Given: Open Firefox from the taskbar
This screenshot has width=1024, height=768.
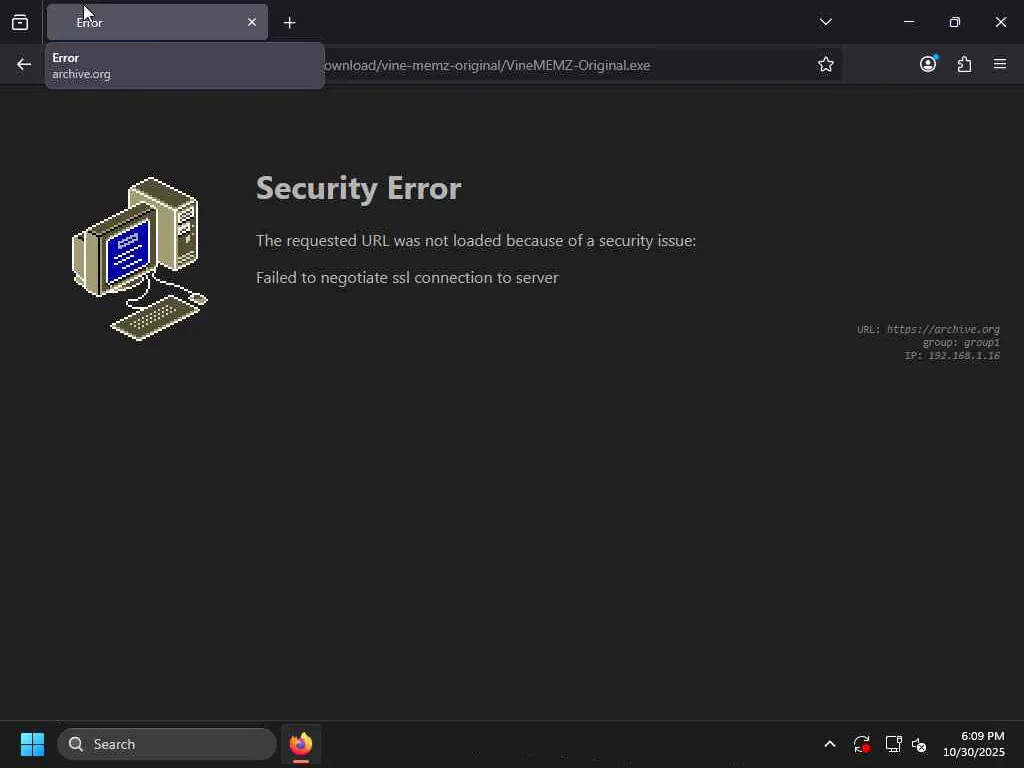Looking at the screenshot, I should [x=300, y=744].
